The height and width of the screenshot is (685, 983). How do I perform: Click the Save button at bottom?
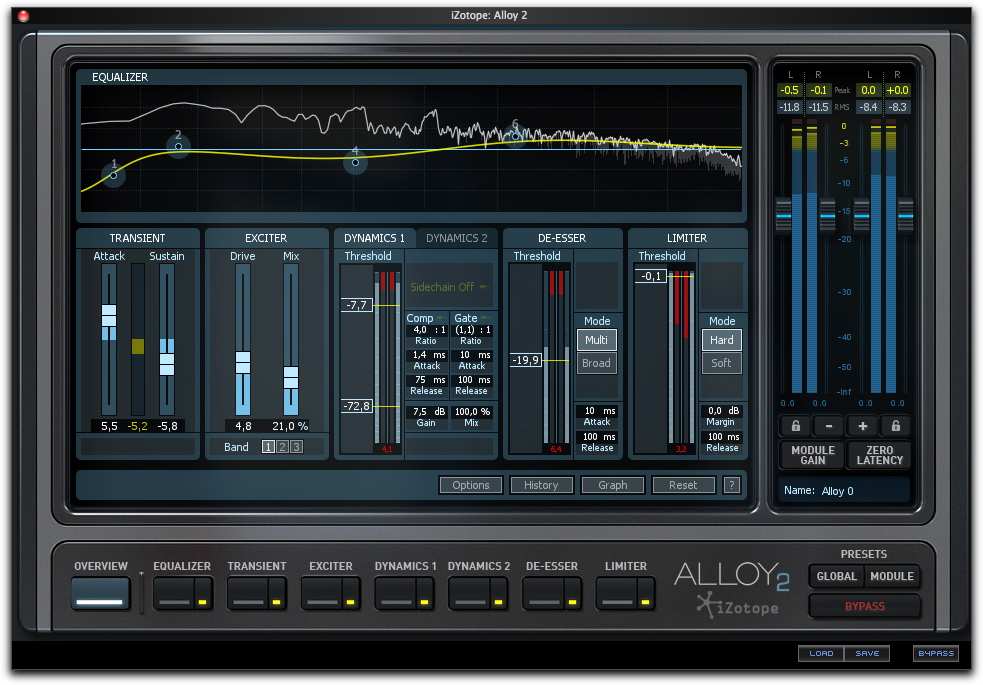click(867, 653)
